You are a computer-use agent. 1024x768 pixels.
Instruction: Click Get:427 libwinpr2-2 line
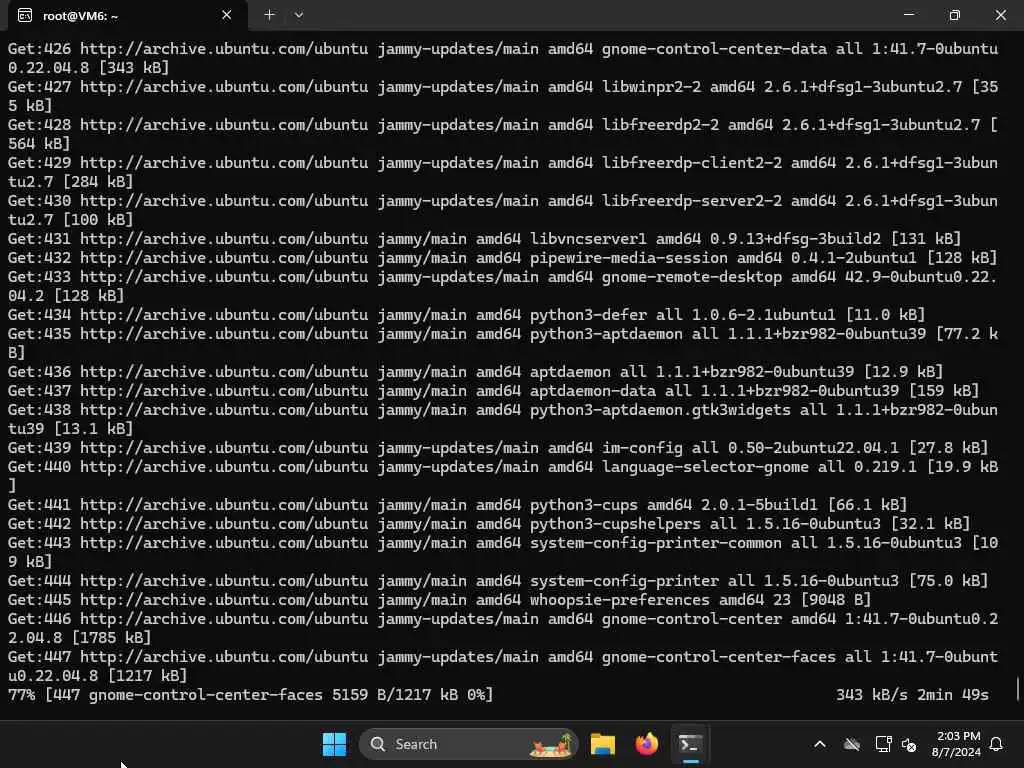[503, 96]
